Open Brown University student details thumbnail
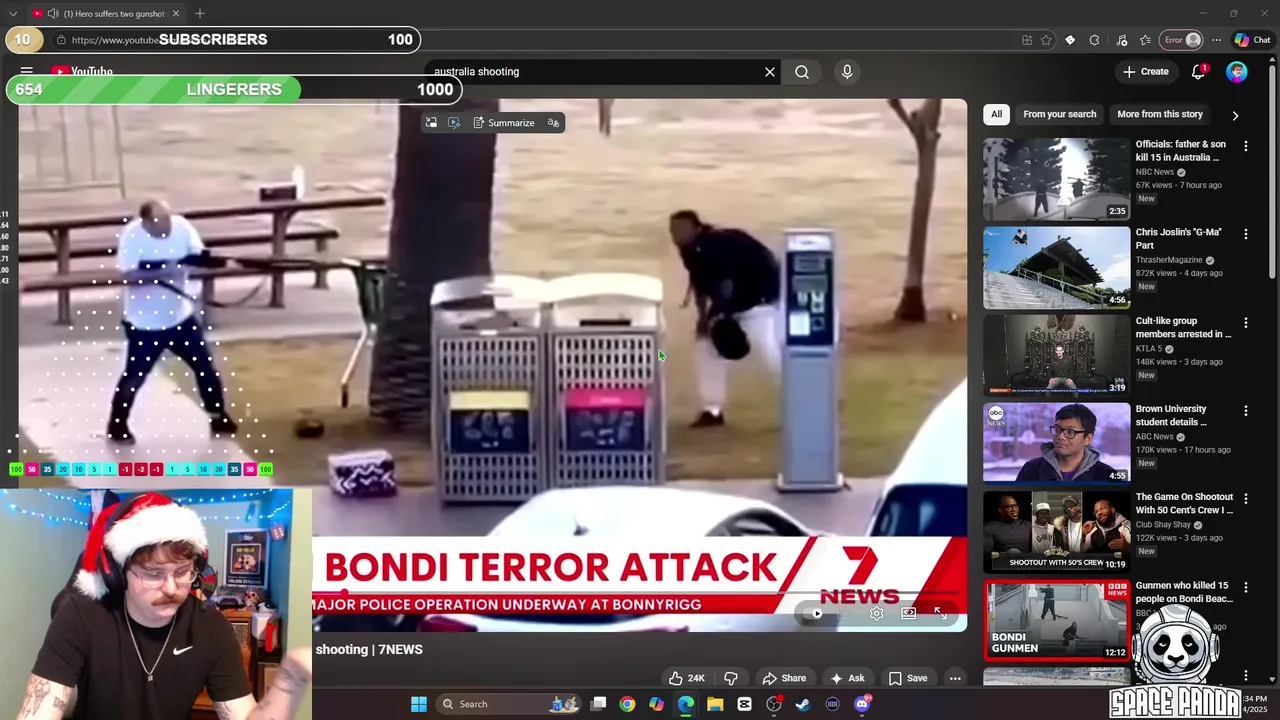The height and width of the screenshot is (720, 1280). 1056,444
